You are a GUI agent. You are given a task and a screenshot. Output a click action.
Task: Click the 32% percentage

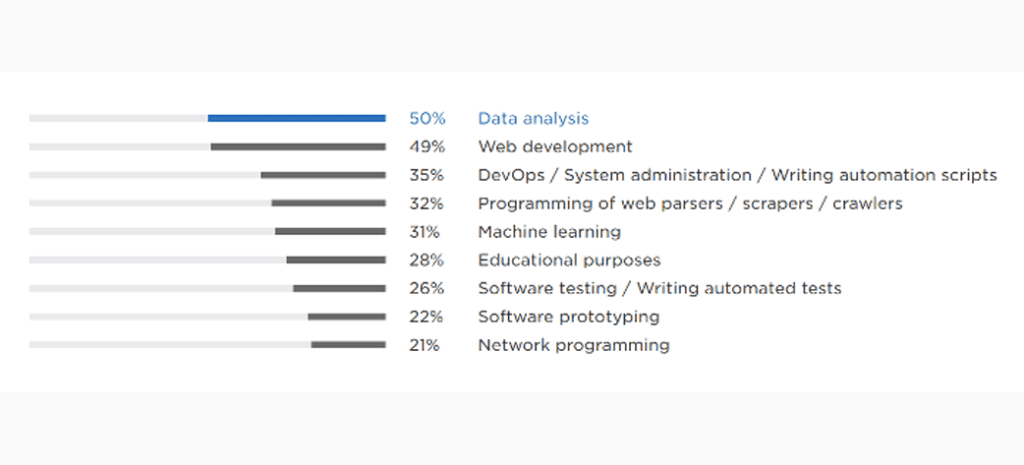tap(427, 204)
